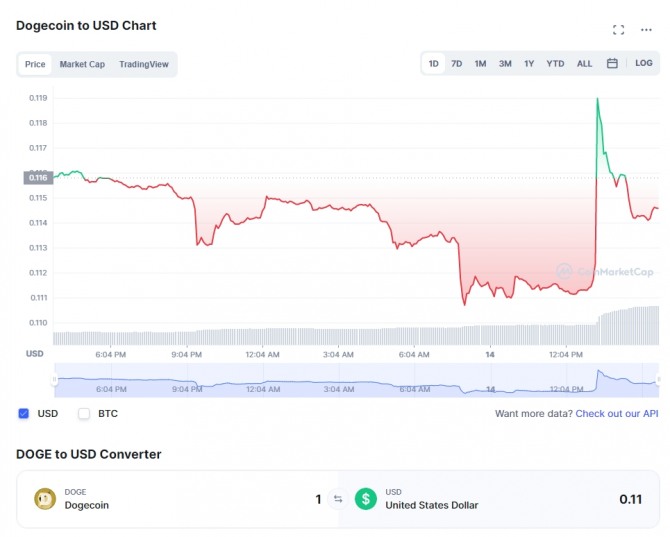The width and height of the screenshot is (670, 537).
Task: Click the left handle of range slider
Action: click(x=54, y=379)
